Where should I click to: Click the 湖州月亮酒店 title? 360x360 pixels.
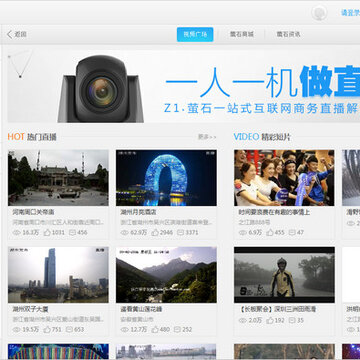[x=138, y=212]
